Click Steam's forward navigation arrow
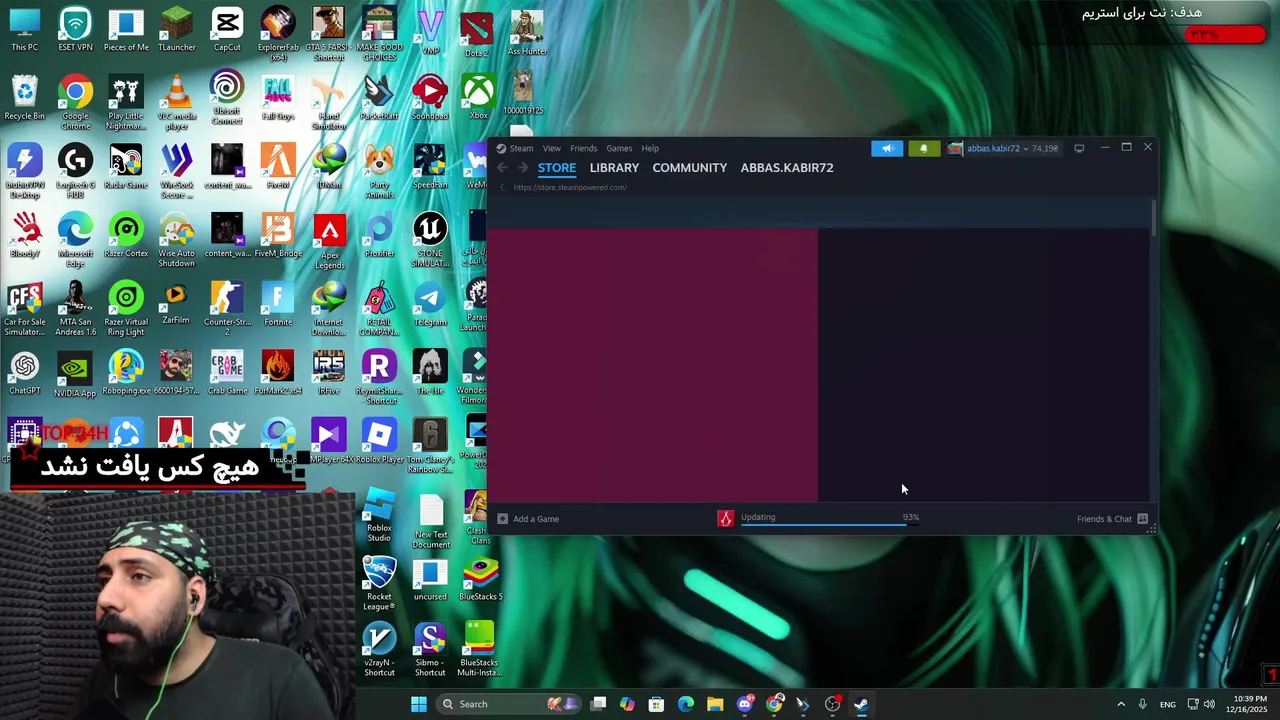Image resolution: width=1280 pixels, height=720 pixels. [x=522, y=168]
